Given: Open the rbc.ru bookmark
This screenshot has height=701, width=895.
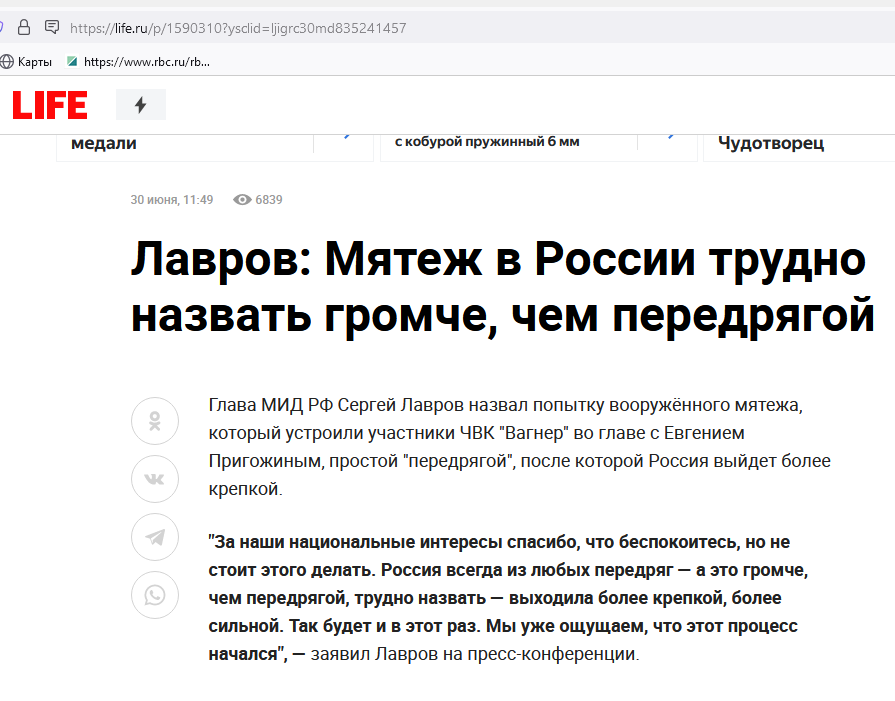Looking at the screenshot, I should (139, 62).
